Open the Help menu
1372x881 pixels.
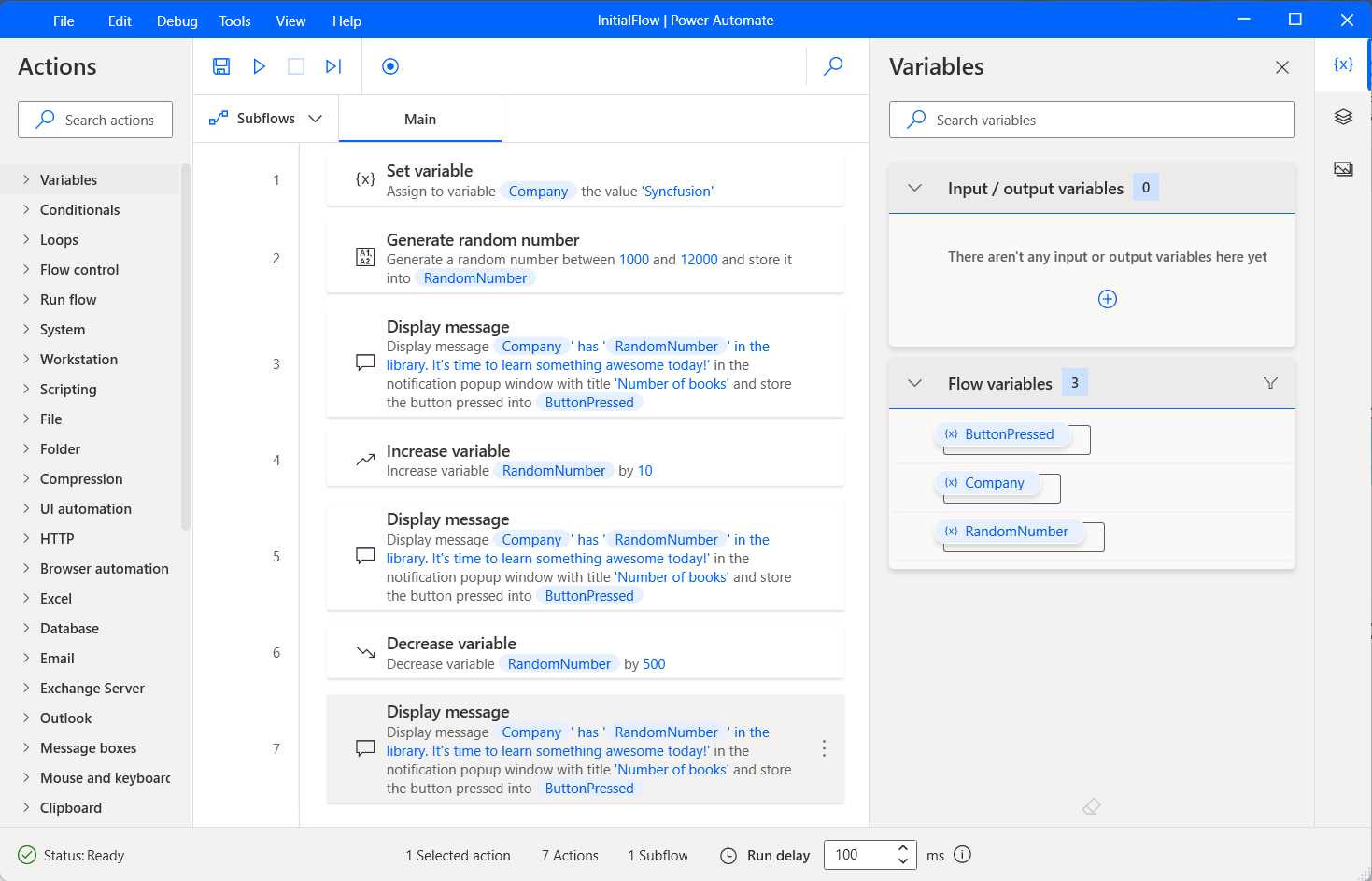[x=347, y=21]
